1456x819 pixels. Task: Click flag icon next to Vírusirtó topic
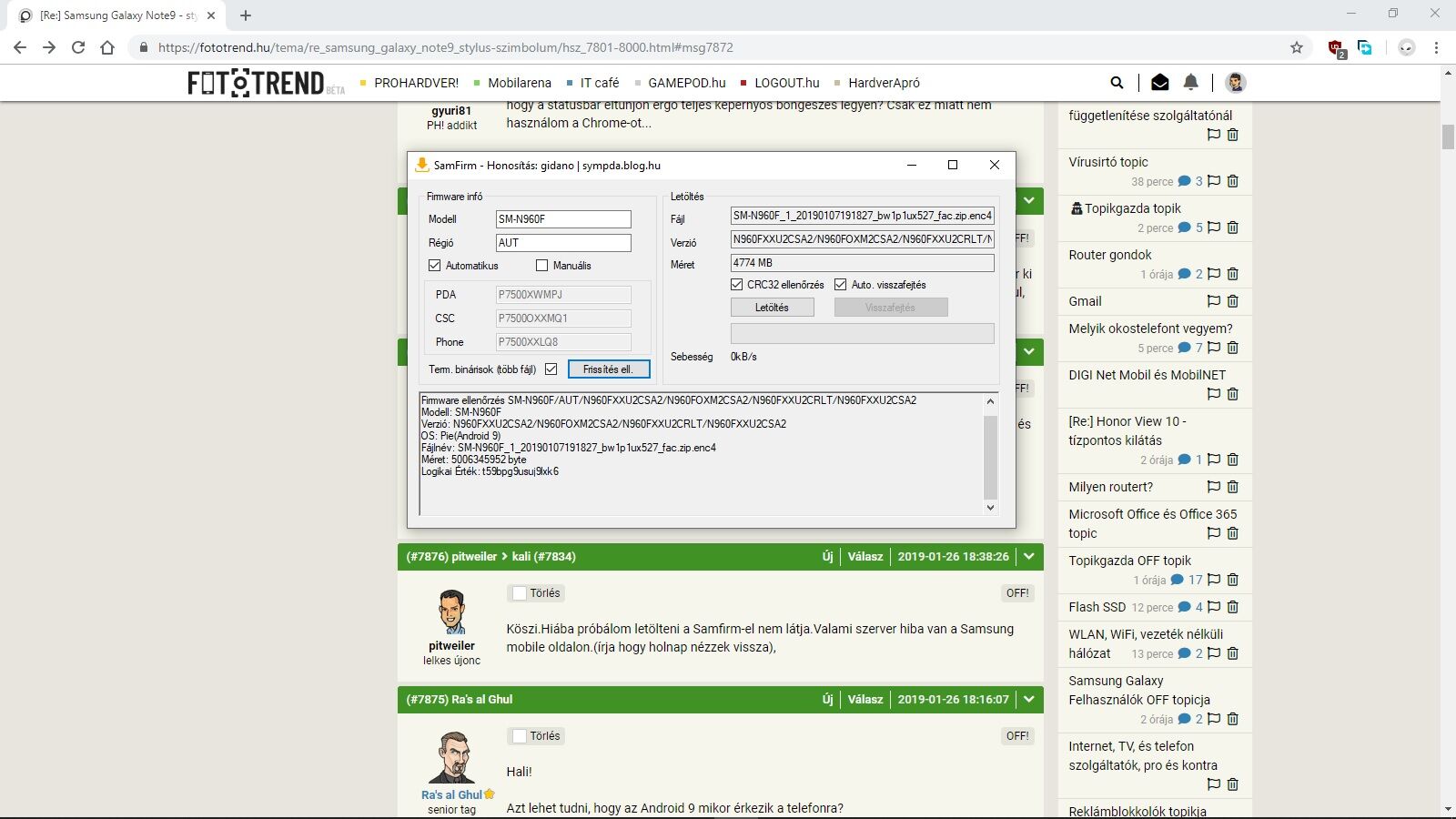1214,181
